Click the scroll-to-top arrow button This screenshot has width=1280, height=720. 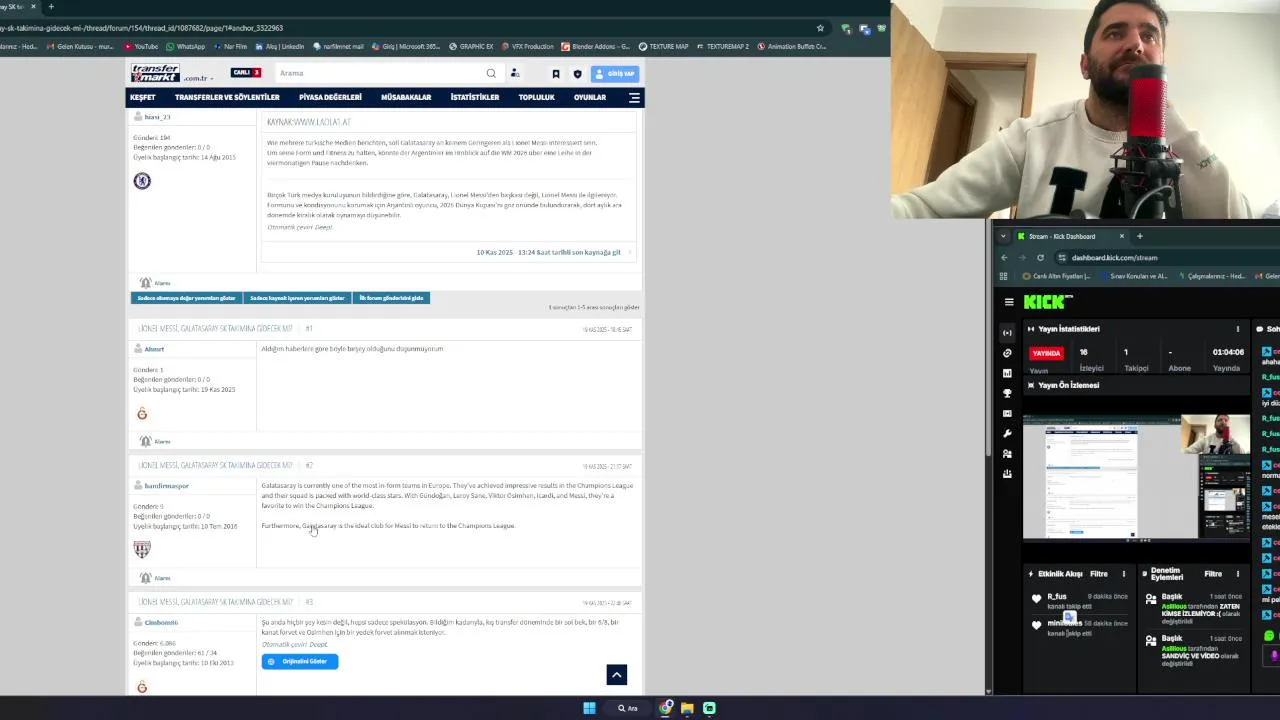coord(616,675)
